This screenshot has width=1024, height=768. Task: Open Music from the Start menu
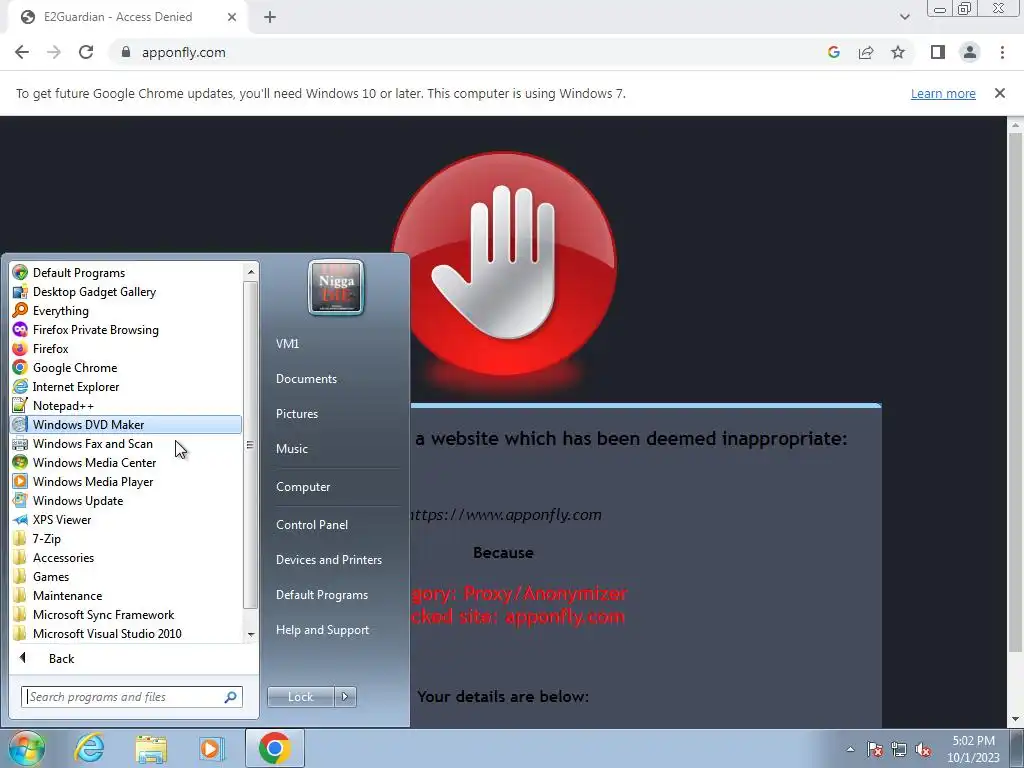click(291, 449)
